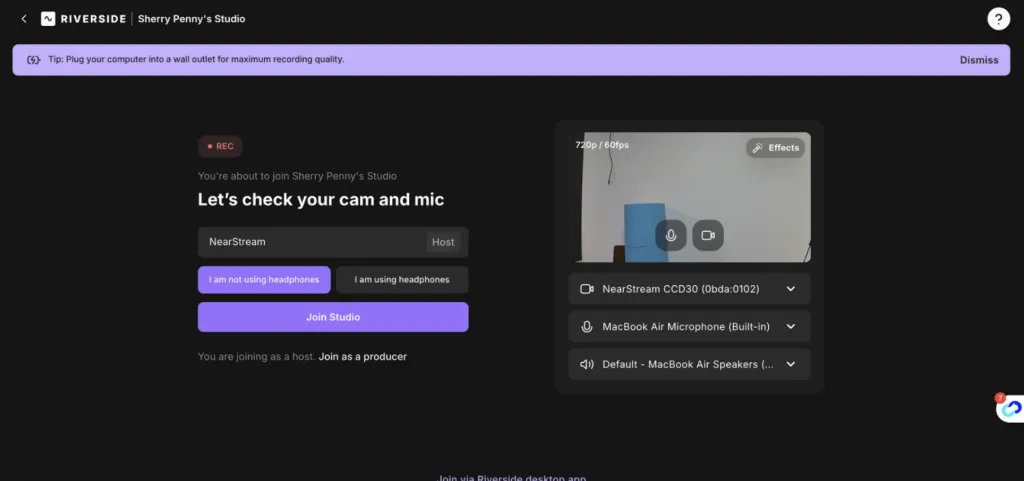Click the Host badge in the name field
Screen dimensions: 1024x481
(443, 242)
